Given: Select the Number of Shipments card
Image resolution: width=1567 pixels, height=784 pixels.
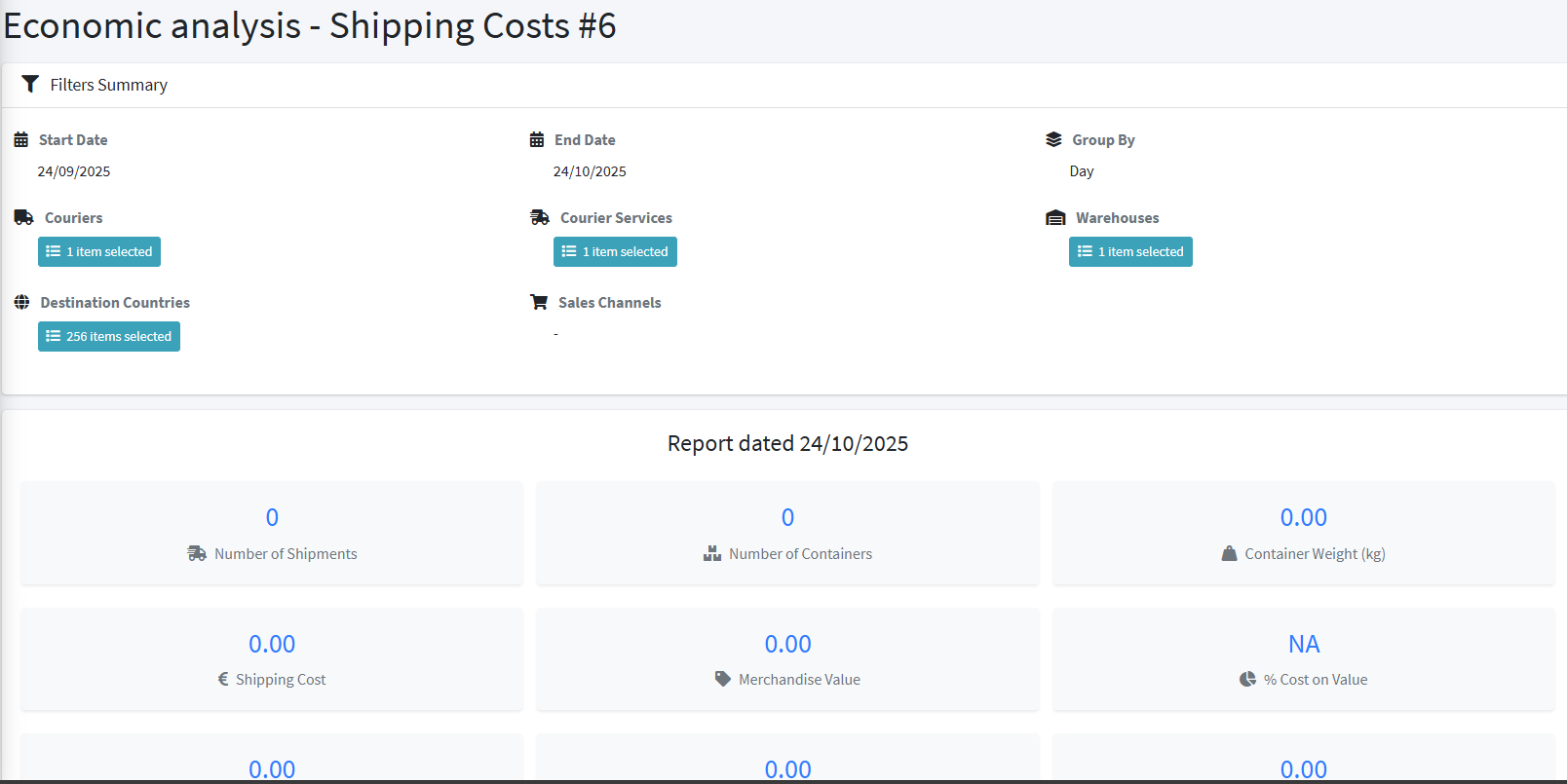Looking at the screenshot, I should tap(272, 534).
